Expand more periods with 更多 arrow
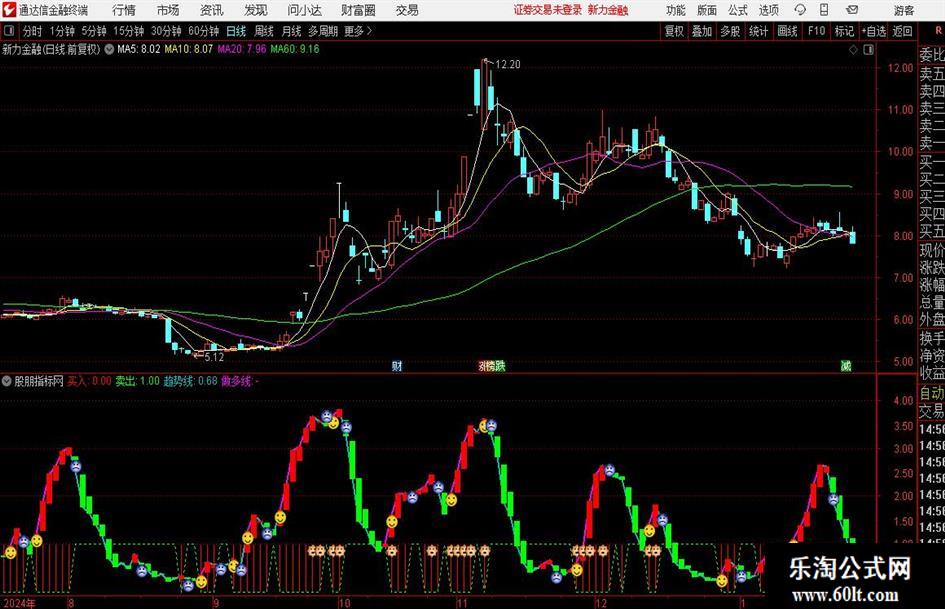This screenshot has height=609, width=945. tap(358, 31)
